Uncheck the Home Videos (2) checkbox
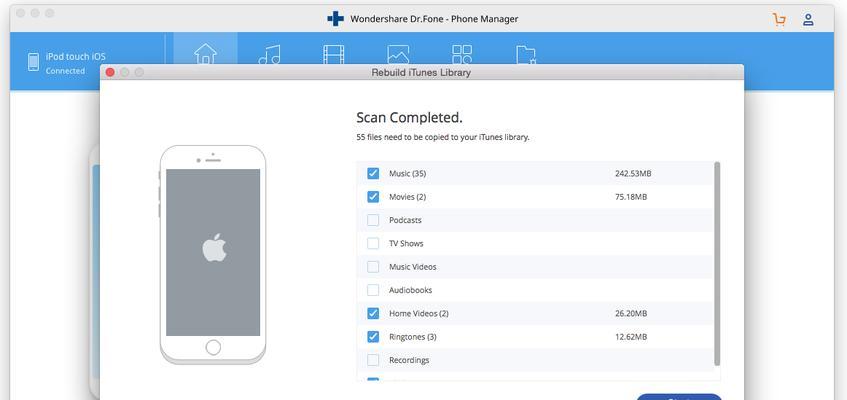The image size is (847, 400). coord(373,313)
